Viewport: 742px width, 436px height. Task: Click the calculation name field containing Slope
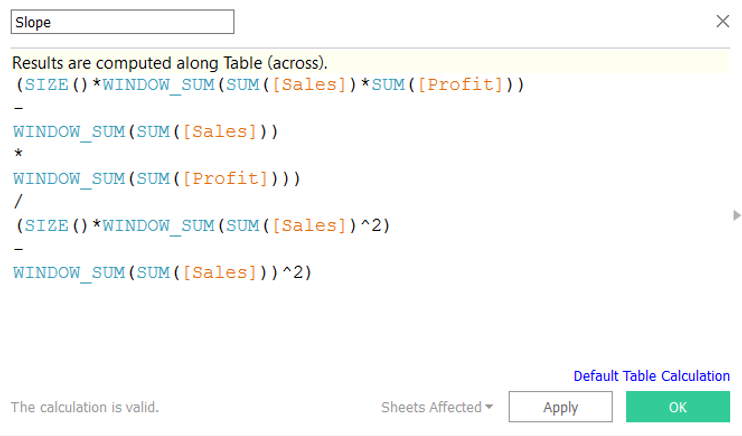coord(122,21)
